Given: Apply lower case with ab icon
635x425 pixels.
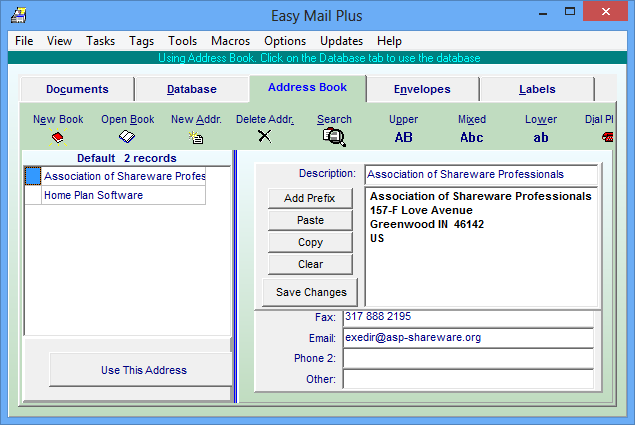Looking at the screenshot, I should (x=541, y=138).
